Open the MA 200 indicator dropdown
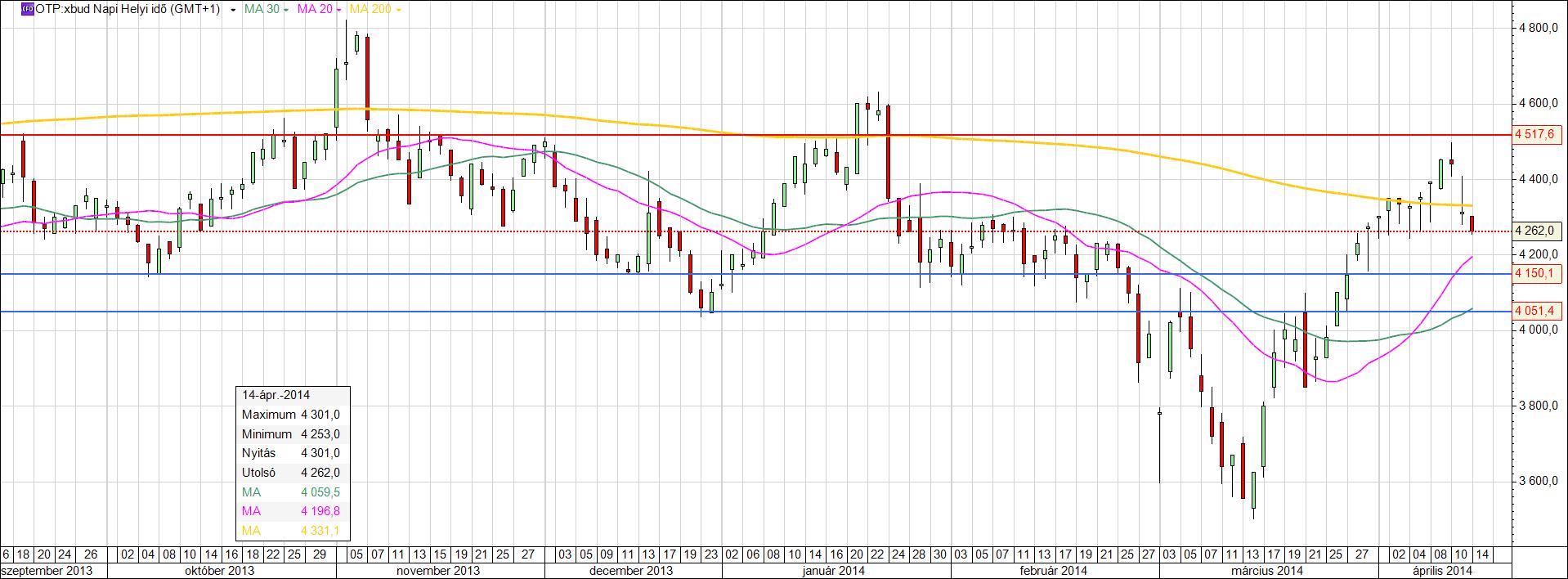 [x=397, y=11]
